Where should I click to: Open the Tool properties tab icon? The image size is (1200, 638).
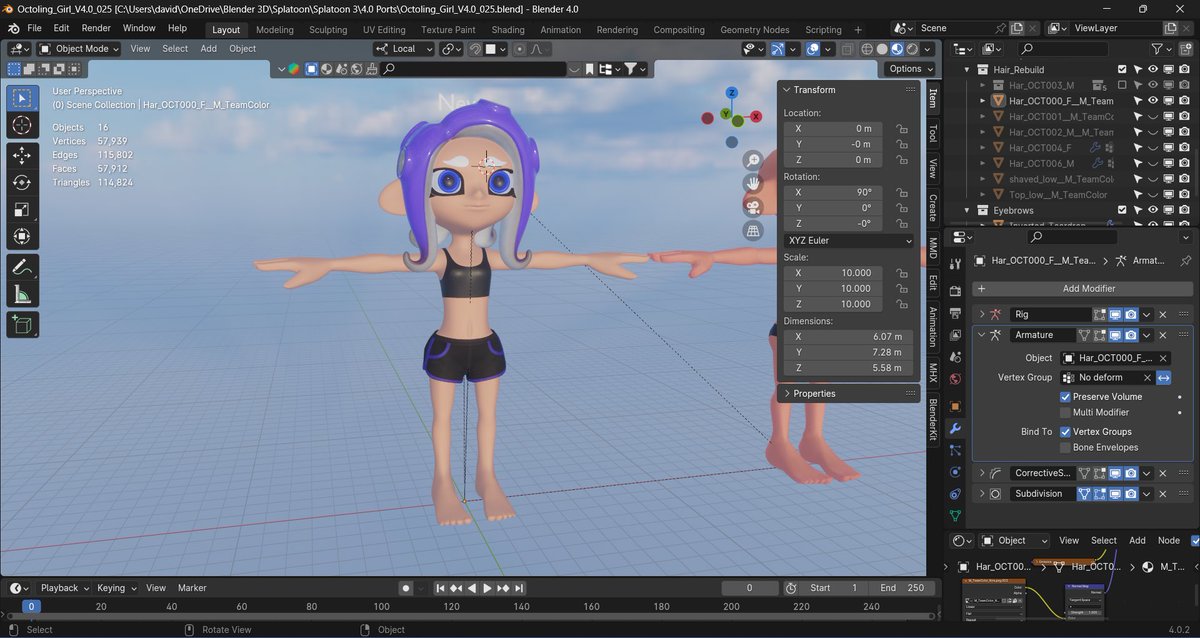pyautogui.click(x=955, y=262)
